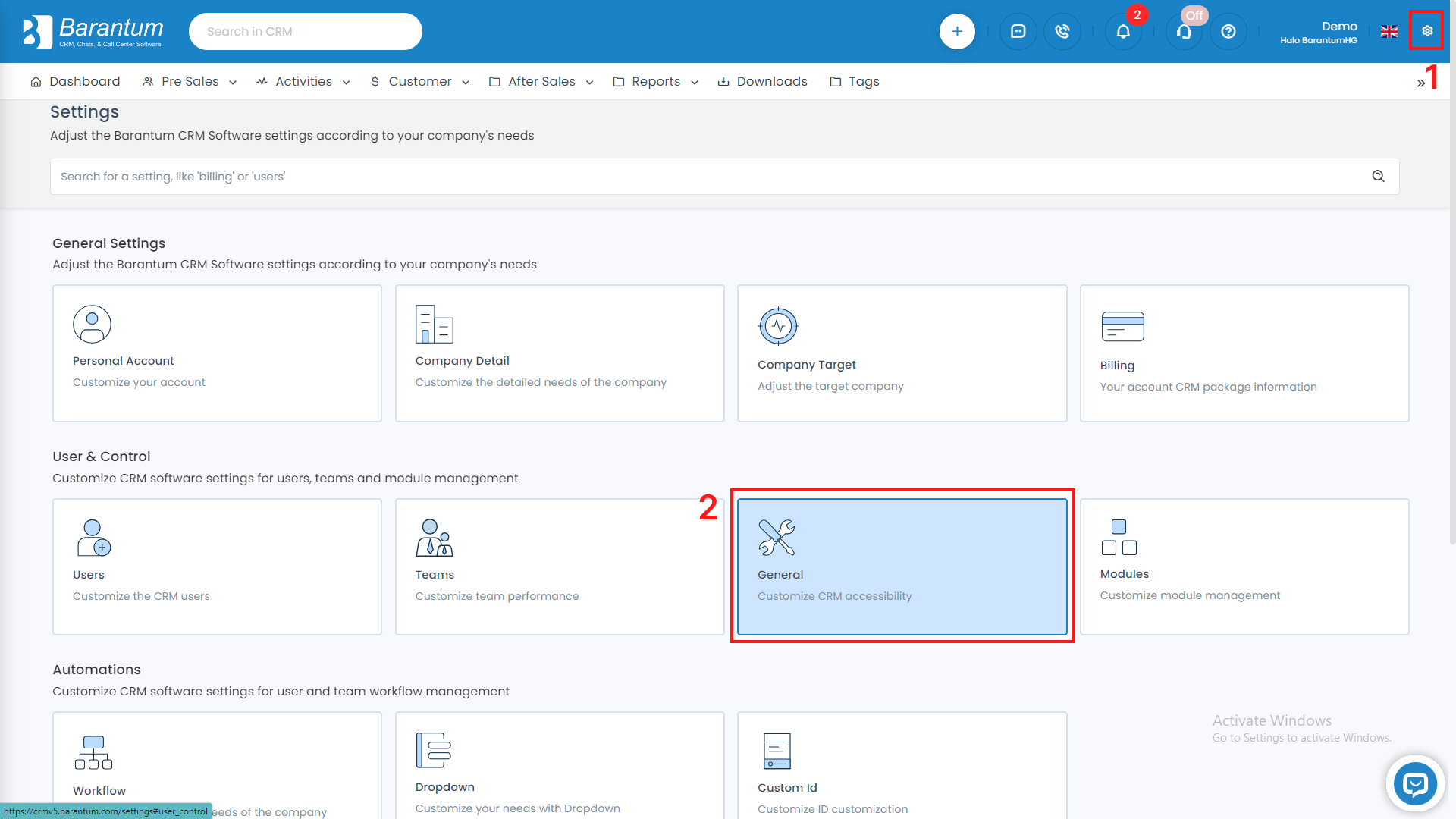Open the help question mark icon

(1228, 31)
